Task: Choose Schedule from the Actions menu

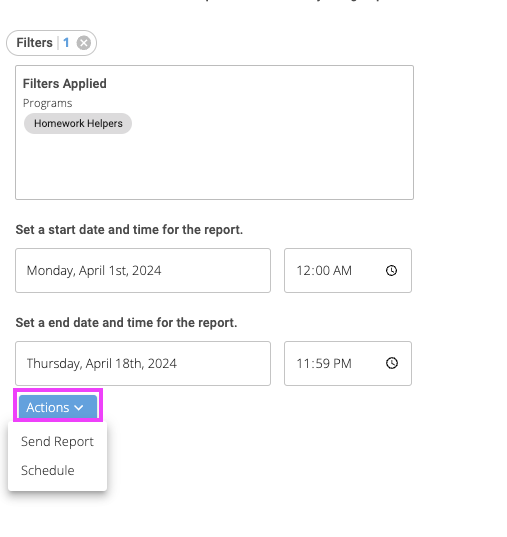Action: pyautogui.click(x=48, y=471)
